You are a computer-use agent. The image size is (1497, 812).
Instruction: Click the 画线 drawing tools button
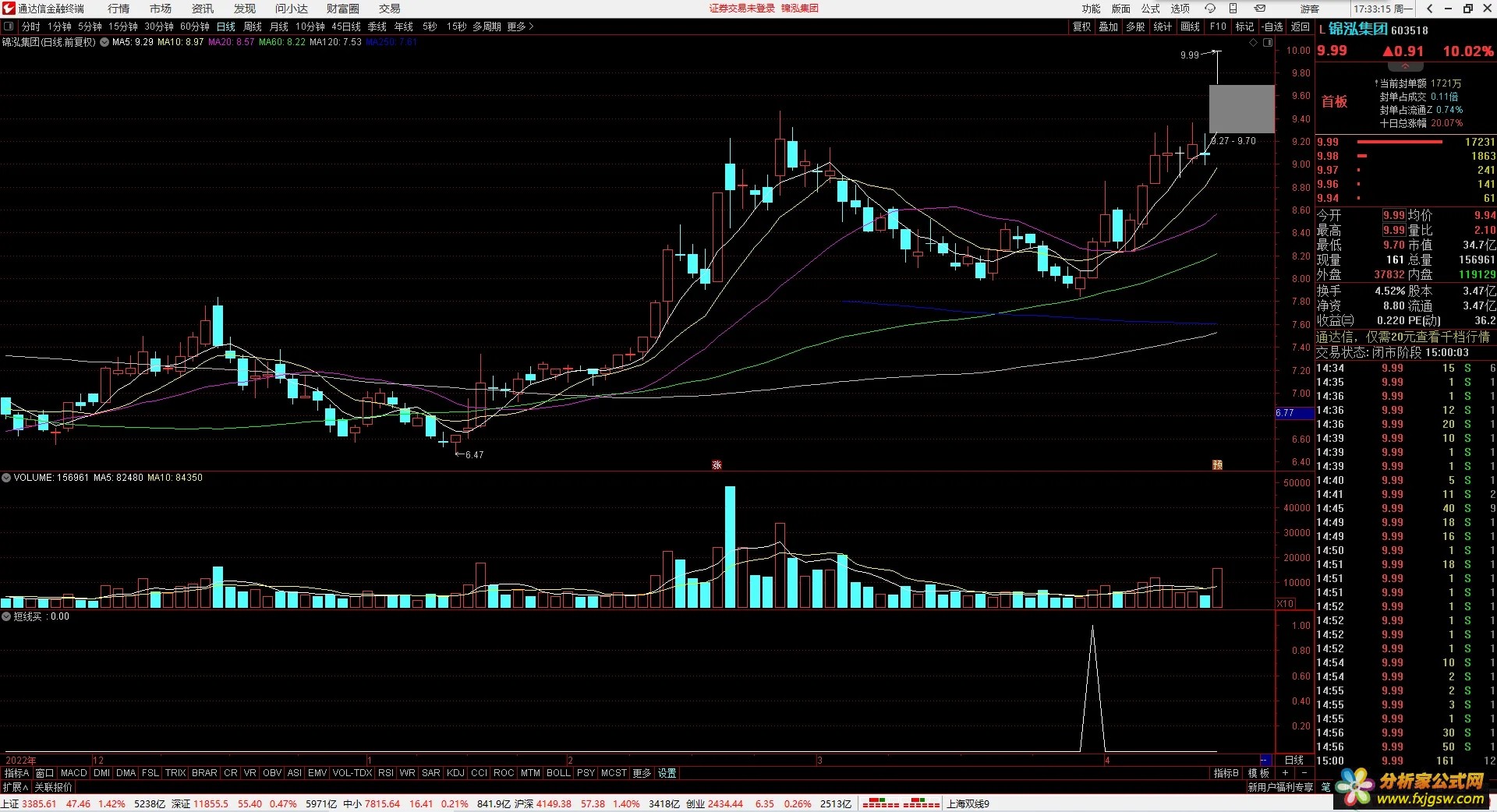tap(1191, 26)
